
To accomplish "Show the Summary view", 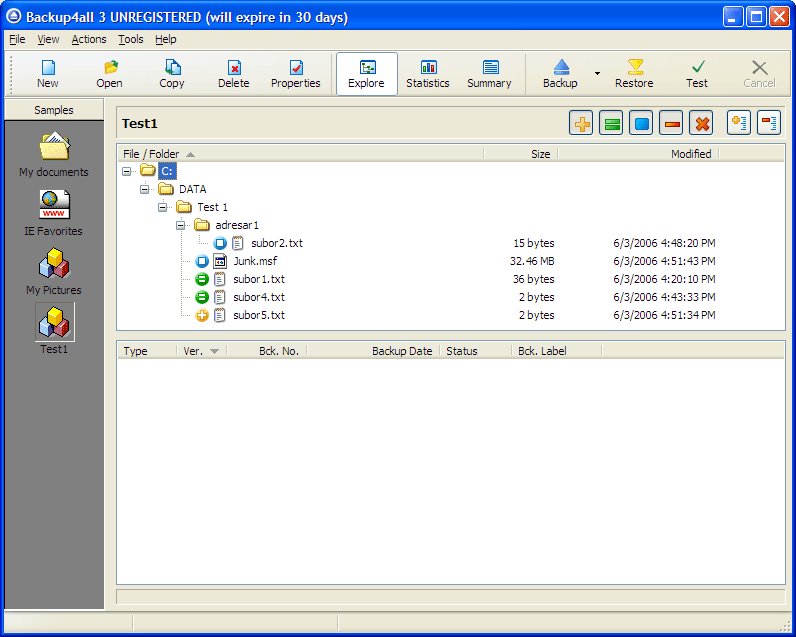I will (489, 74).
